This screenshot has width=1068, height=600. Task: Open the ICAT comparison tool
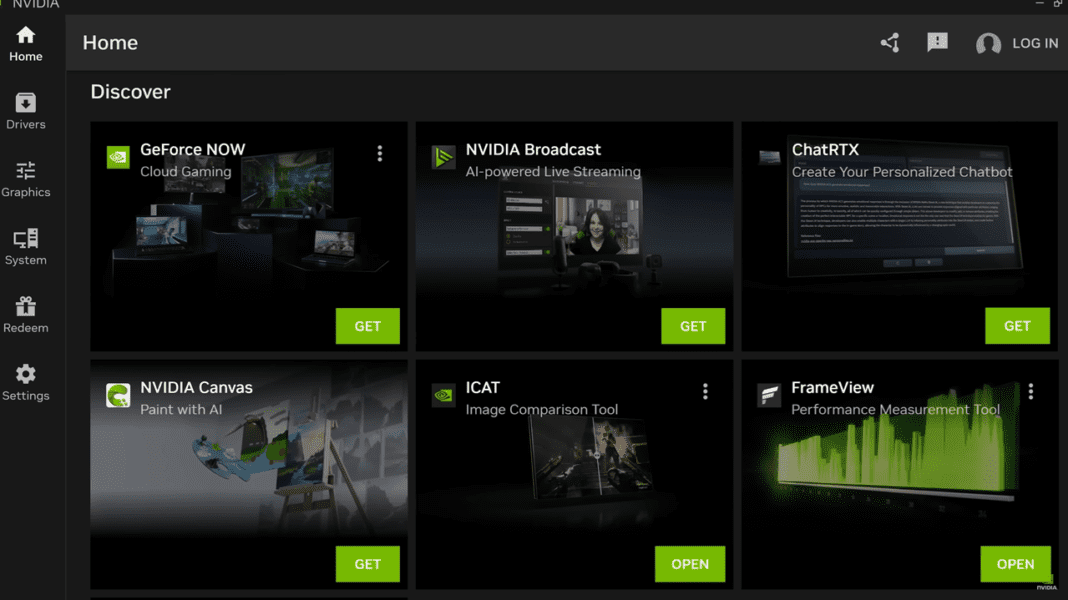click(690, 563)
